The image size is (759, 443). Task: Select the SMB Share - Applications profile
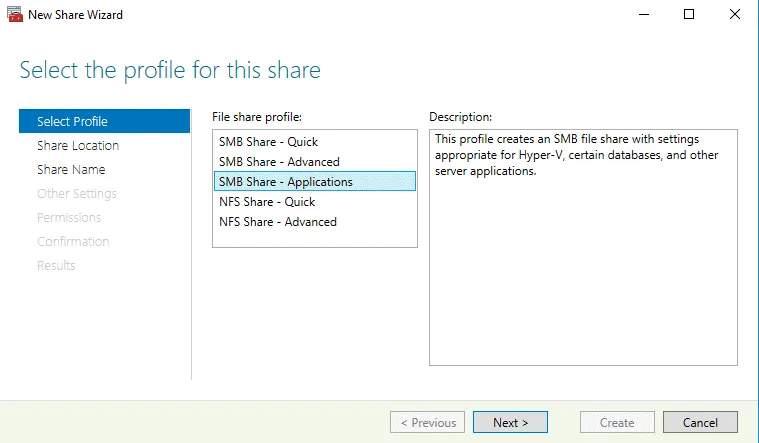pyautogui.click(x=286, y=182)
